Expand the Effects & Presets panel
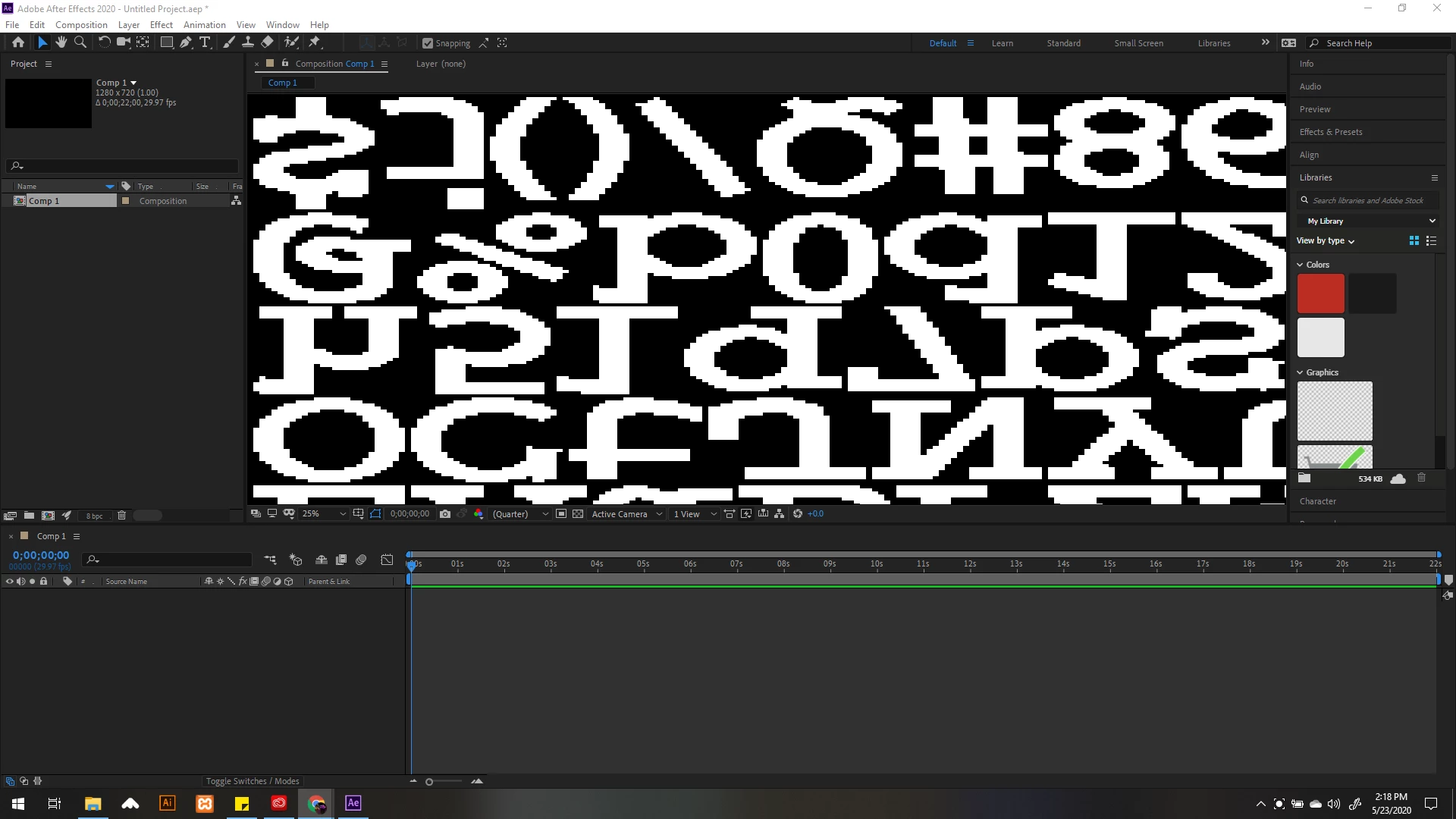The width and height of the screenshot is (1456, 819). tap(1330, 132)
